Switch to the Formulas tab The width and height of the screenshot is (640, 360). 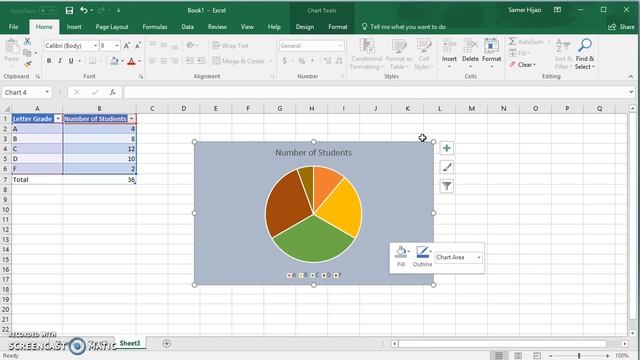tap(155, 27)
